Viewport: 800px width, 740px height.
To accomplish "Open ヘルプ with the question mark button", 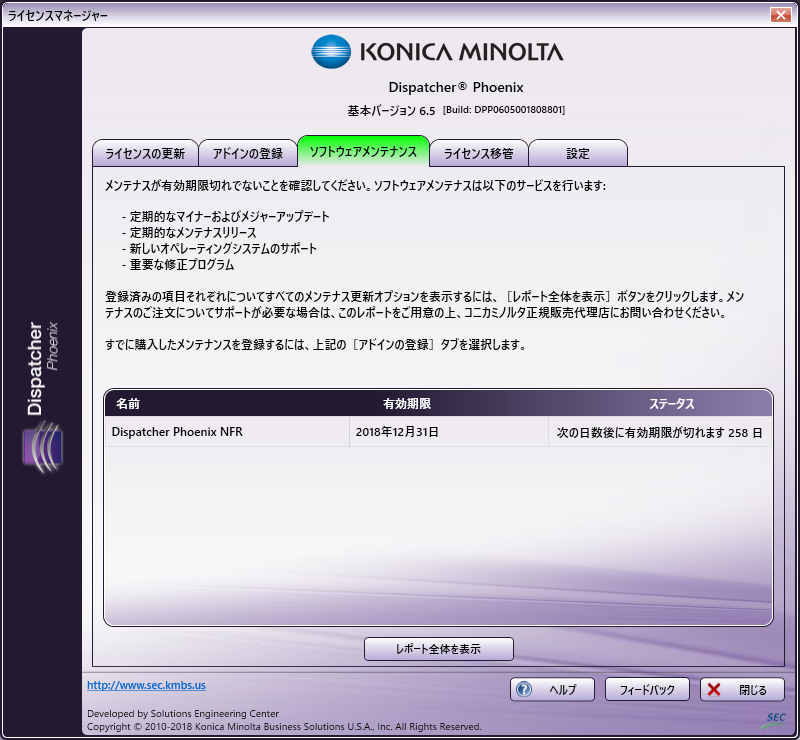I will click(552, 689).
